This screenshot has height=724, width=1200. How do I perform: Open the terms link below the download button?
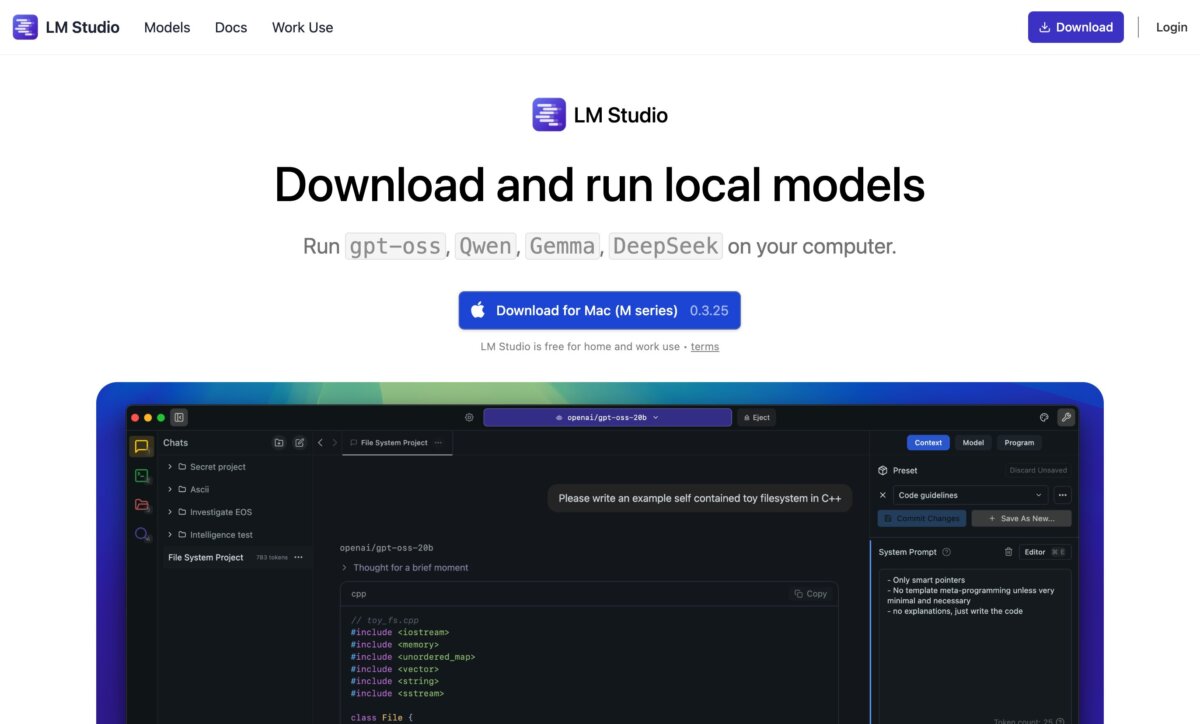pos(704,346)
